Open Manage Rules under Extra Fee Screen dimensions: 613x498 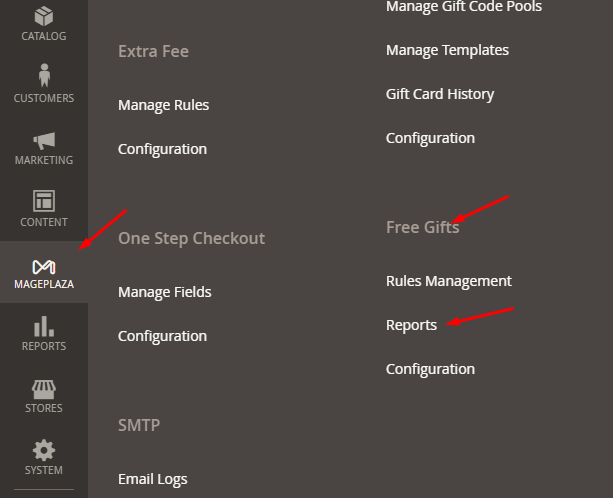coord(163,105)
